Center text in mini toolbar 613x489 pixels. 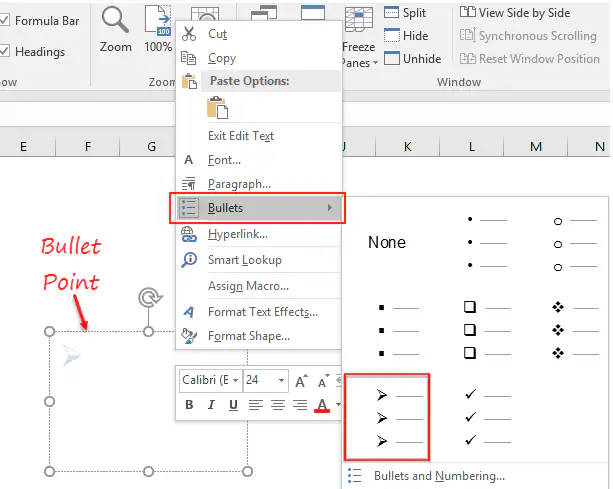(x=278, y=405)
